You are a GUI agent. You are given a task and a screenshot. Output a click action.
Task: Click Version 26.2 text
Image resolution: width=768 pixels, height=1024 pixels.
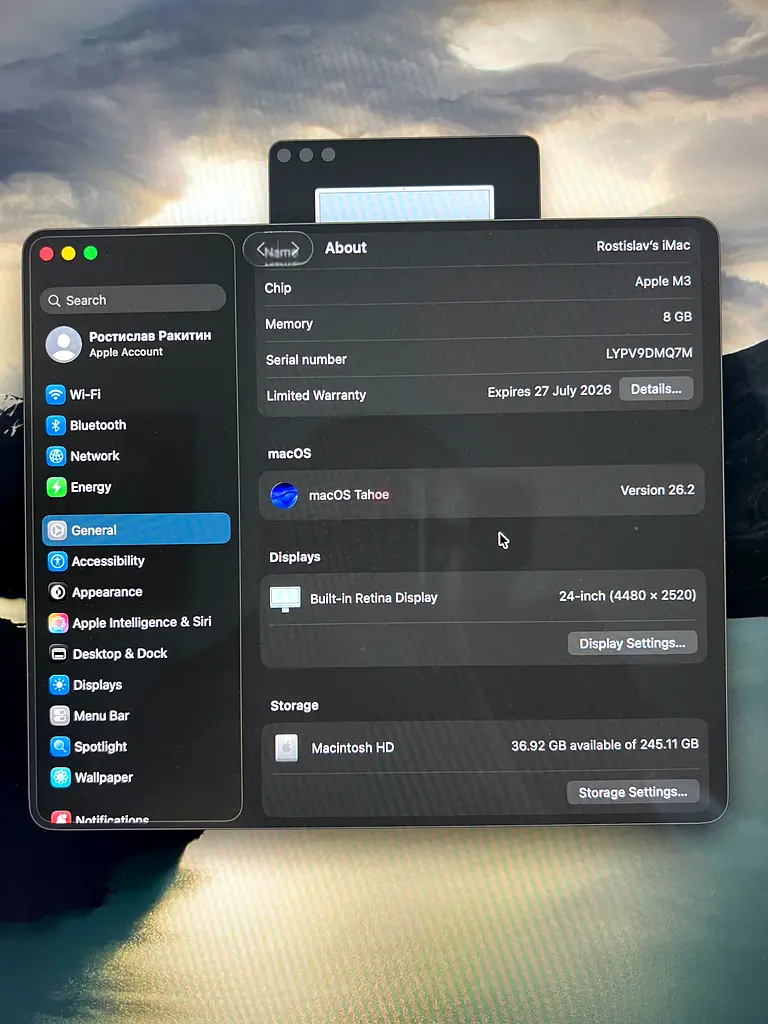coord(658,490)
